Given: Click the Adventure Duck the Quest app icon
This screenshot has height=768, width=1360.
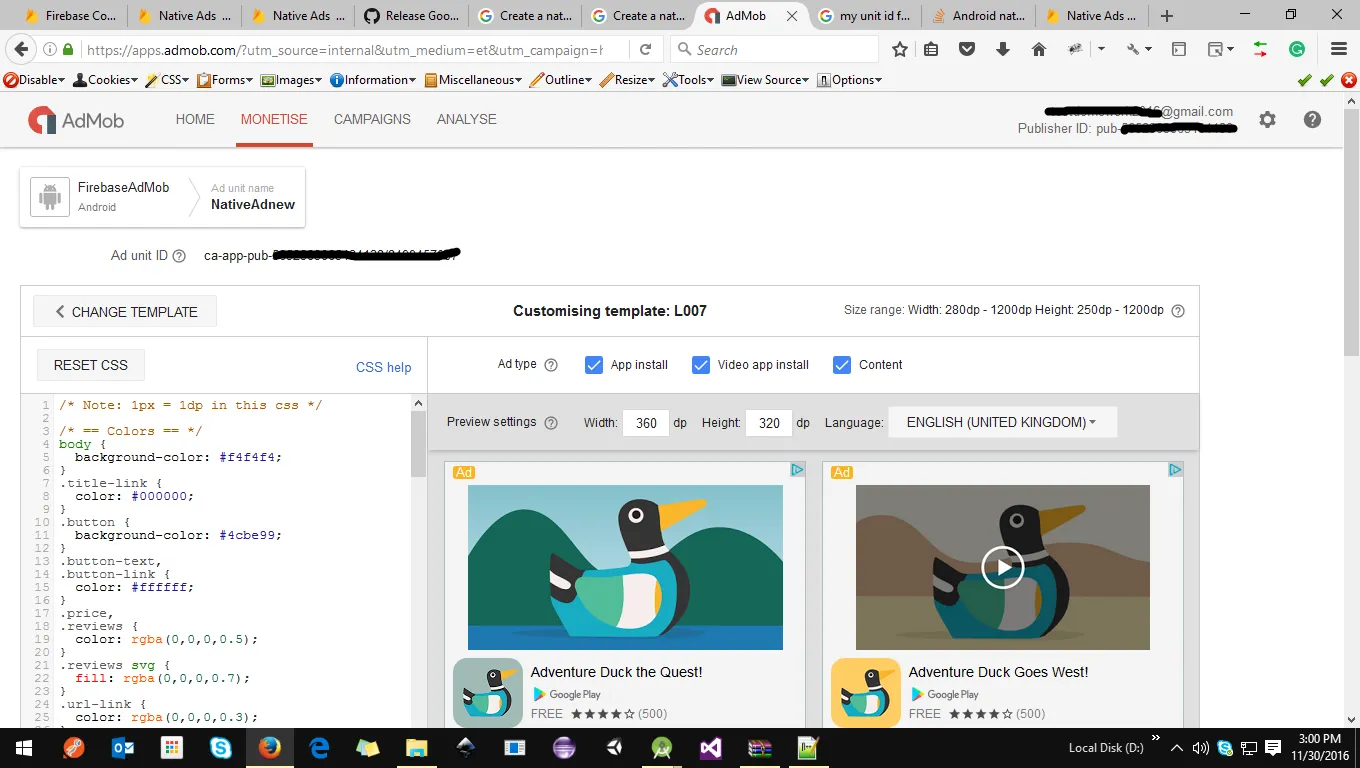Looking at the screenshot, I should coord(488,692).
